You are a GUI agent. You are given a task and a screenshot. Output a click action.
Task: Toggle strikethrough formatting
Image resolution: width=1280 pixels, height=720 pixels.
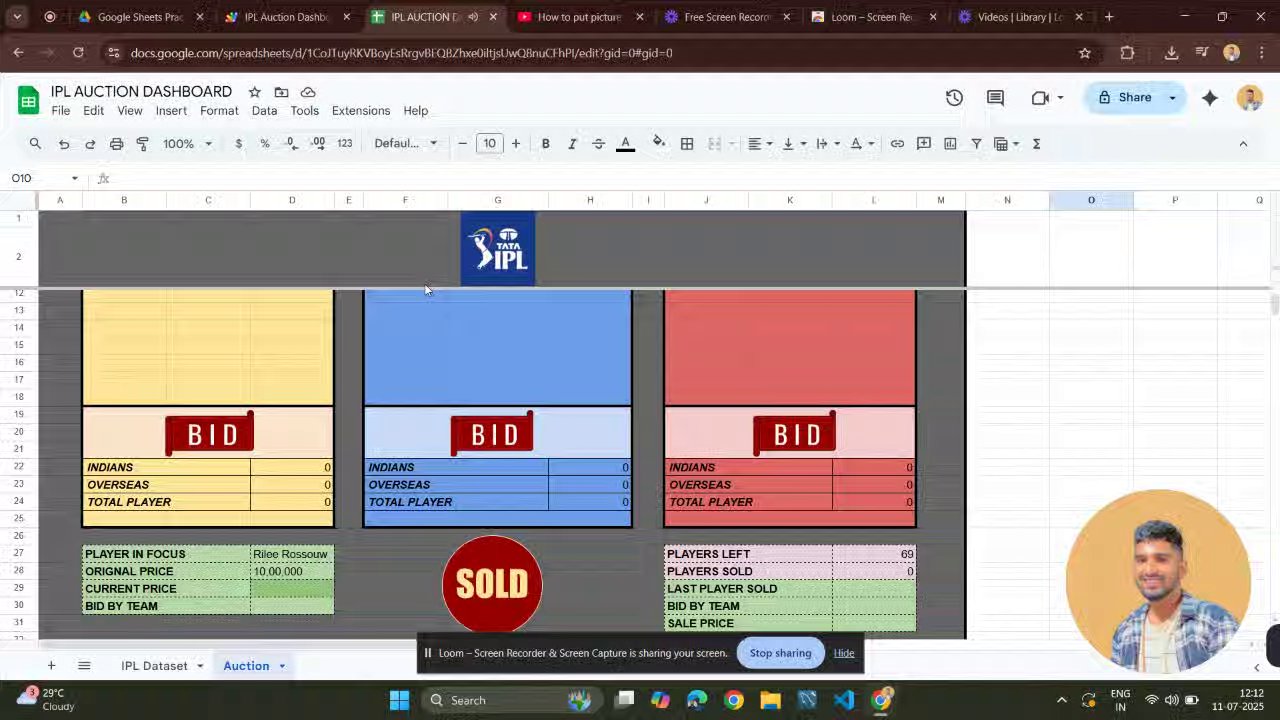coord(598,144)
